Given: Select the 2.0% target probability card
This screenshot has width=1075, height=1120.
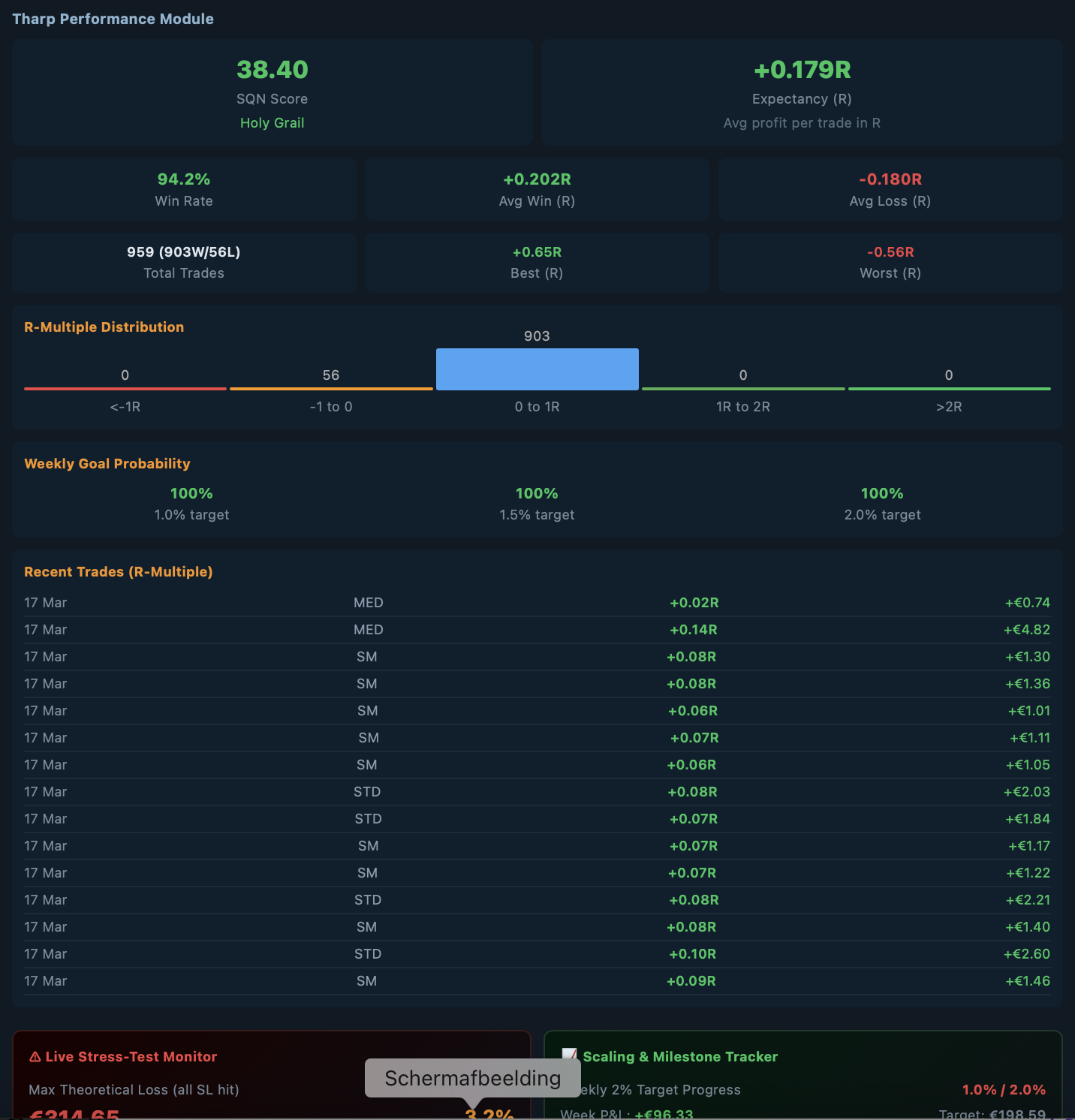Looking at the screenshot, I should [882, 502].
